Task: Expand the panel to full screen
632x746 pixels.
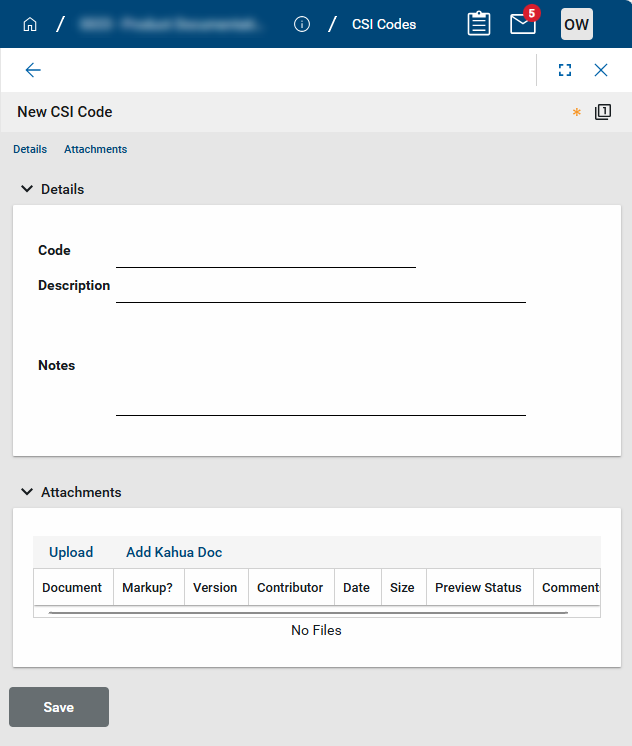Action: (x=565, y=70)
